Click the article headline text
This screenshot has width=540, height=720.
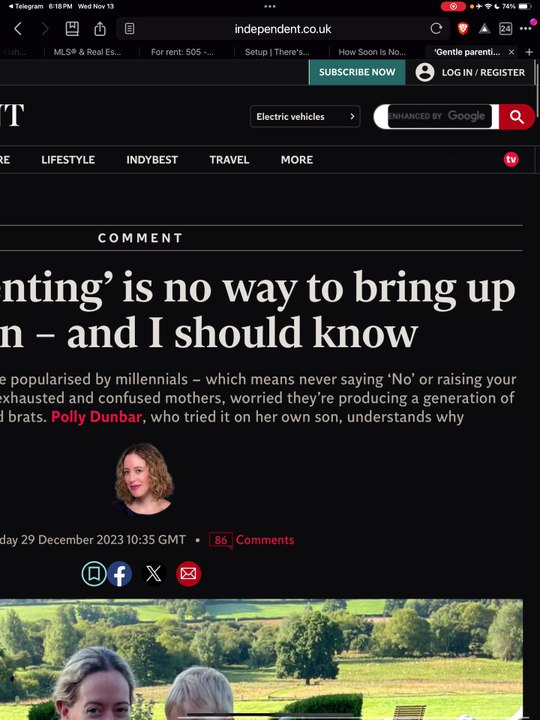pyautogui.click(x=258, y=310)
